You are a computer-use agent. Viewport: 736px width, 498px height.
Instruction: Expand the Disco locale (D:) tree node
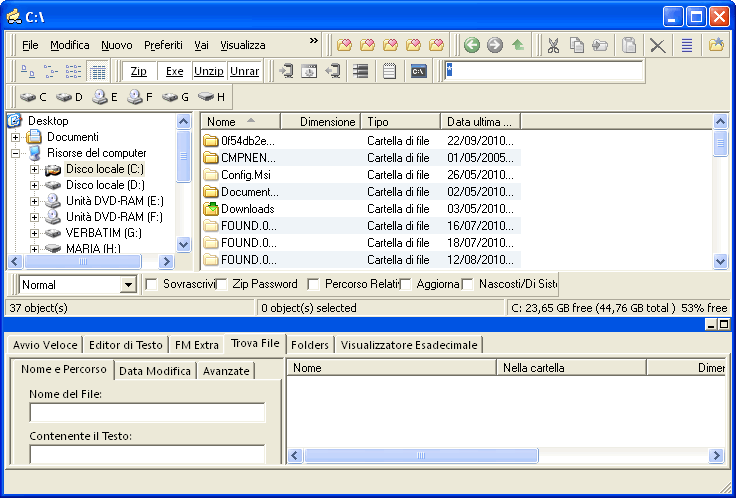point(35,185)
